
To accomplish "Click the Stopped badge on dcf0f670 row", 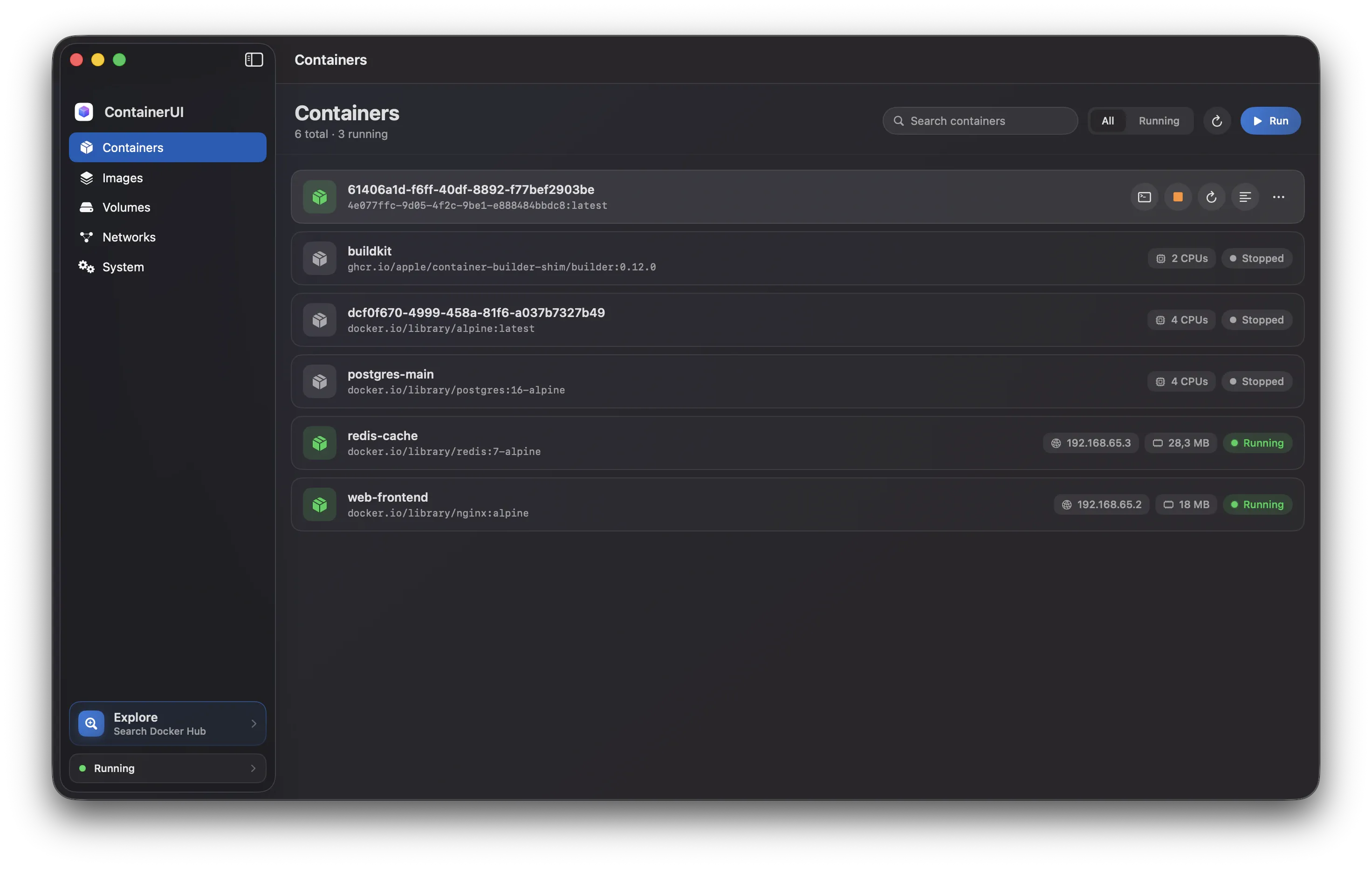I will (1257, 320).
